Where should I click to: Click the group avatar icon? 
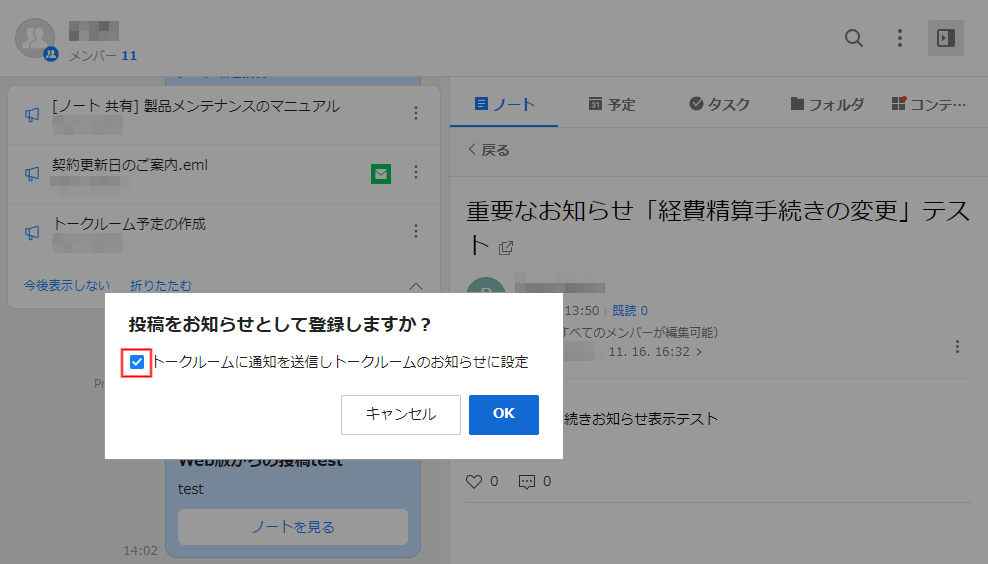coord(35,38)
